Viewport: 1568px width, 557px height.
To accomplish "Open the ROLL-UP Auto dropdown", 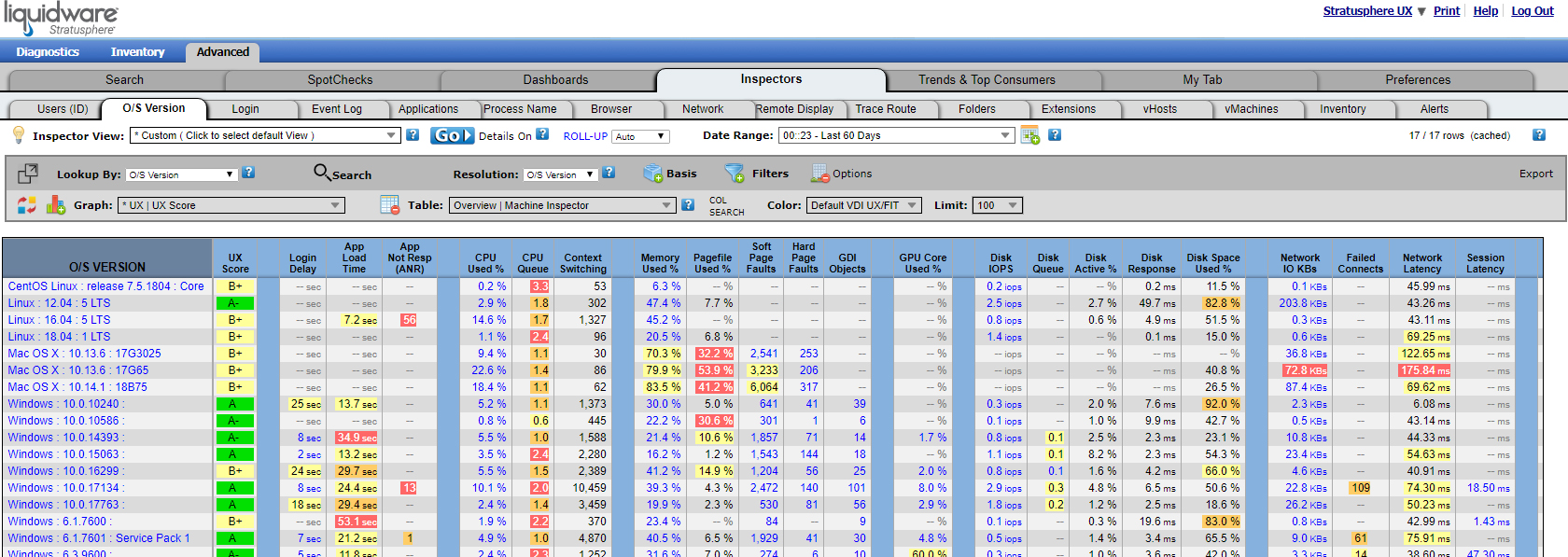I will pos(640,136).
